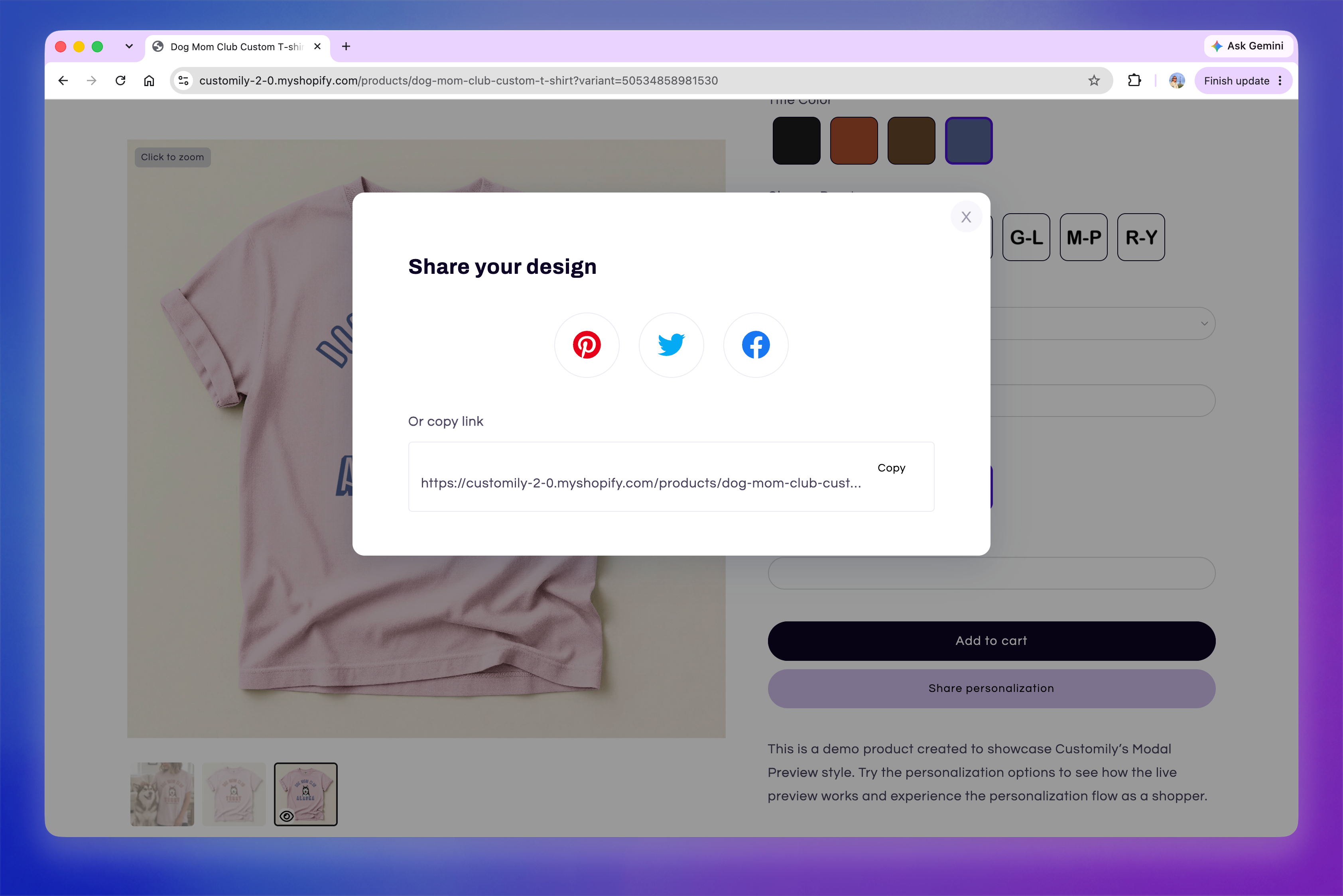
Task: Open the dropdown below the breed options
Action: tap(1103, 323)
